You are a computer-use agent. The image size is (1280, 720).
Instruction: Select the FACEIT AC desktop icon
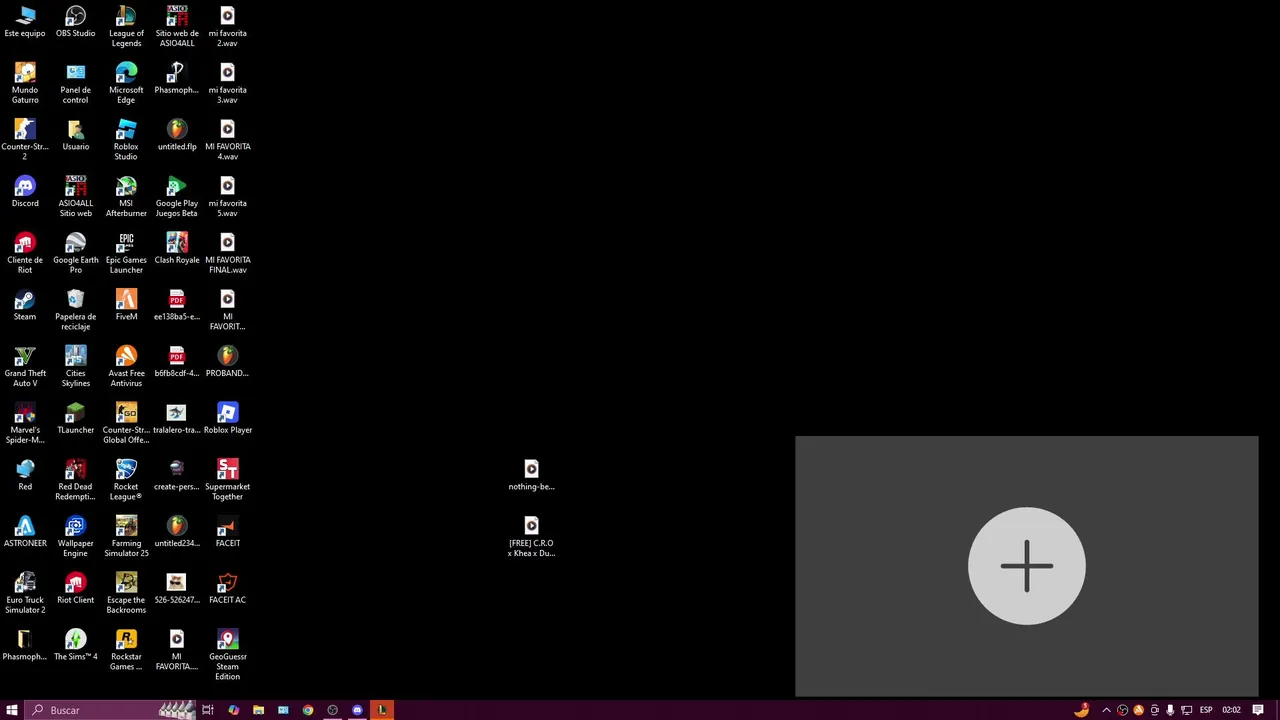(227, 589)
